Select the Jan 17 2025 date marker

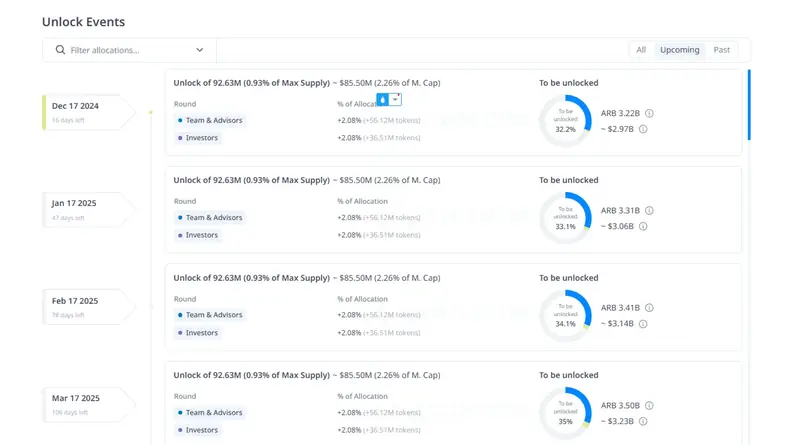tap(88, 209)
